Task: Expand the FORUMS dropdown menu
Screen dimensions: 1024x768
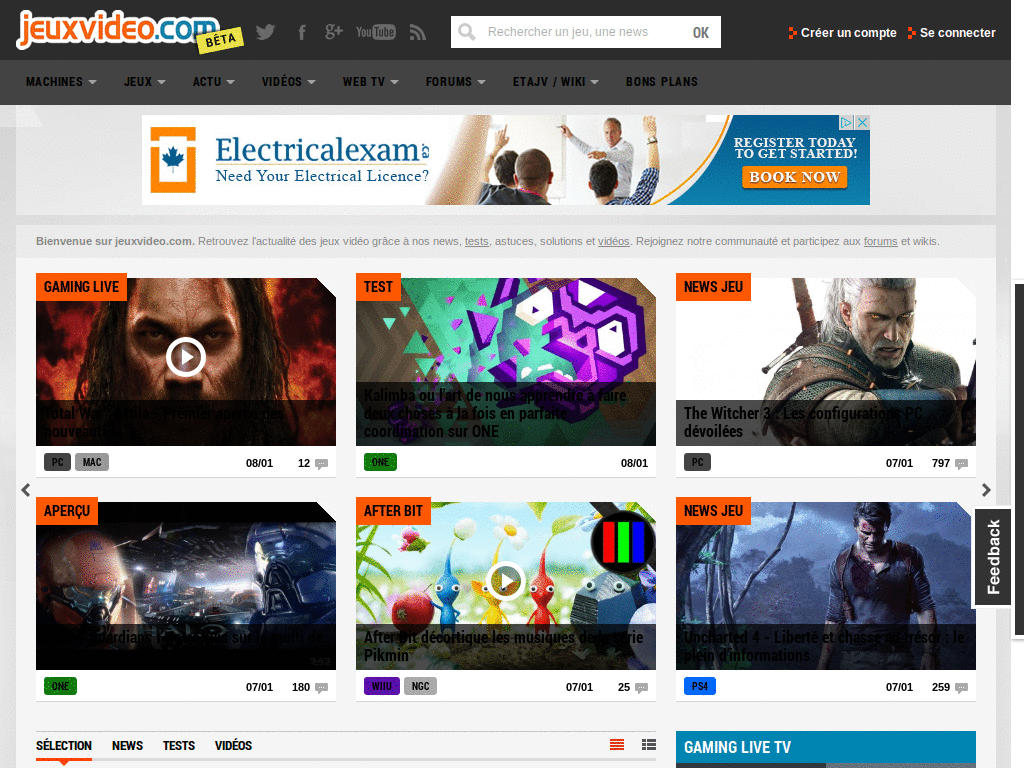Action: 456,82
